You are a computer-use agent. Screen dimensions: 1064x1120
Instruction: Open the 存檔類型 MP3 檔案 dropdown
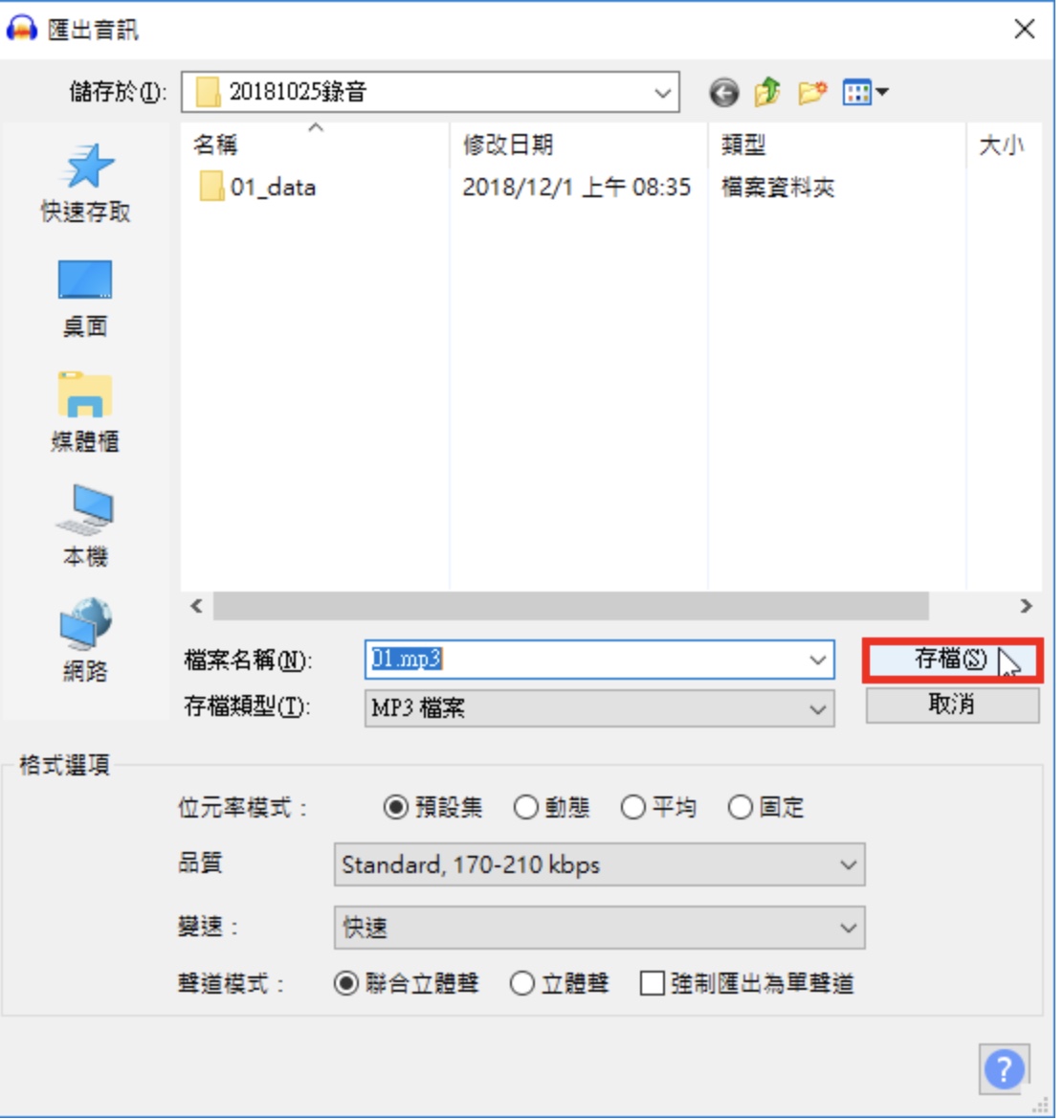click(x=600, y=708)
